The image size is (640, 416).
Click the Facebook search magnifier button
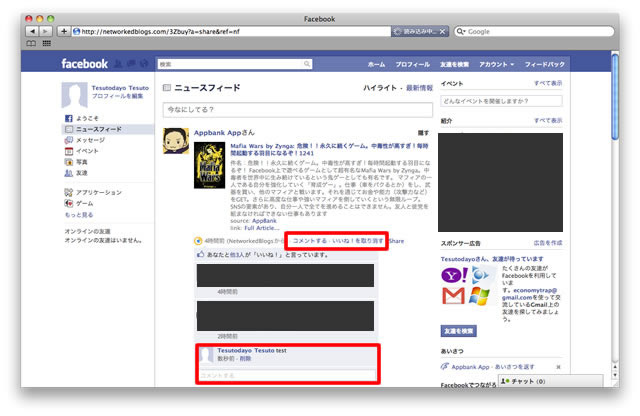click(x=307, y=64)
